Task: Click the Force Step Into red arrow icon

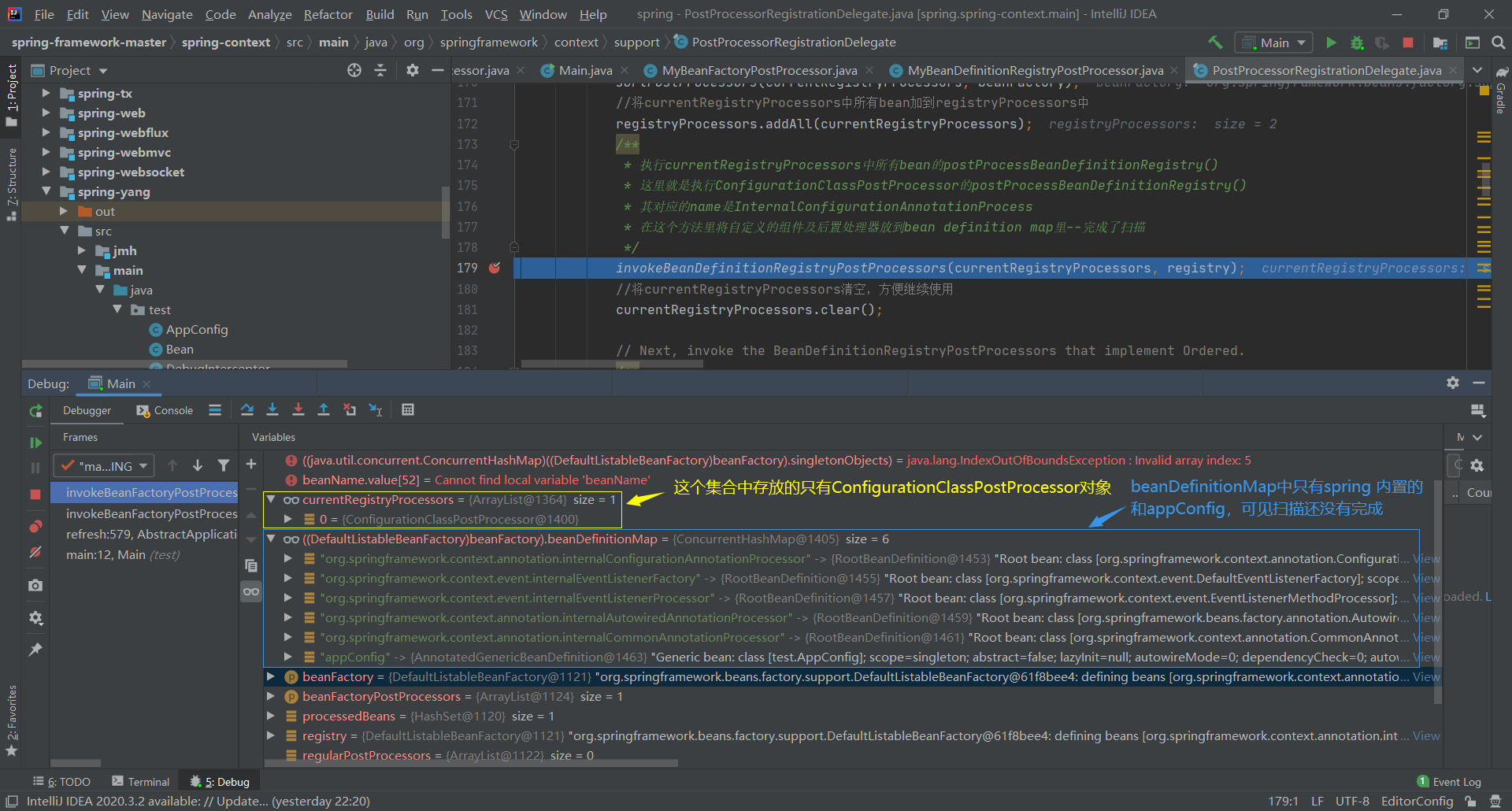Action: [298, 409]
